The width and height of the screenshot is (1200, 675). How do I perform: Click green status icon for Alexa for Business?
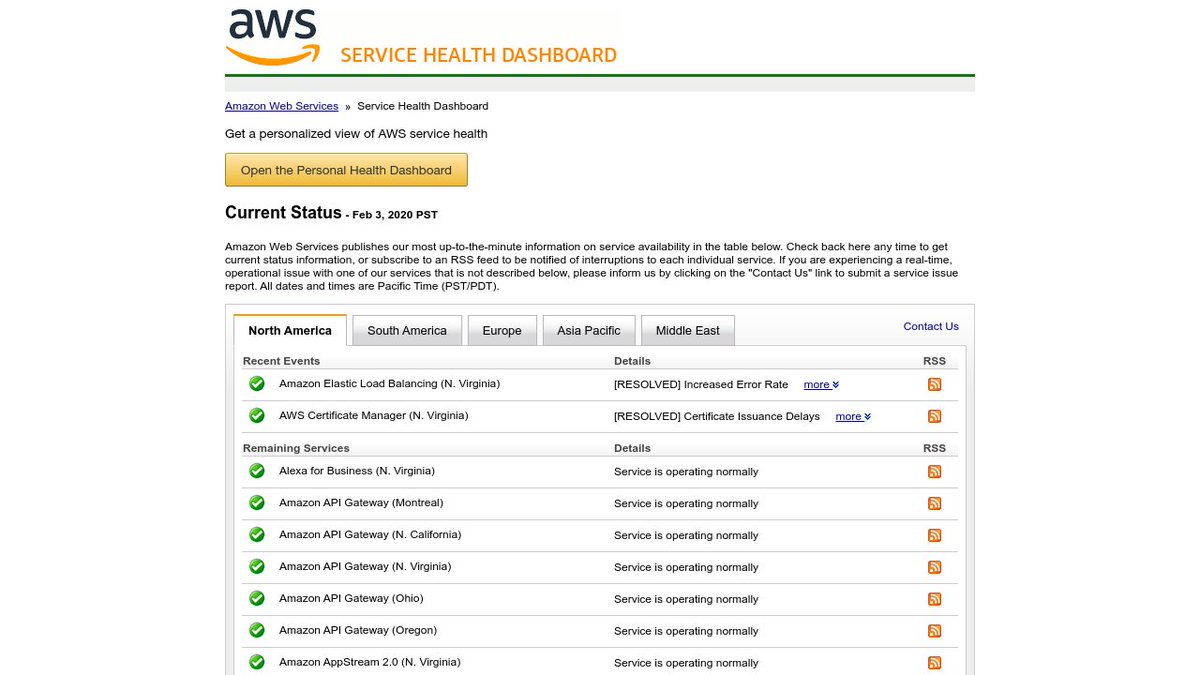click(257, 471)
